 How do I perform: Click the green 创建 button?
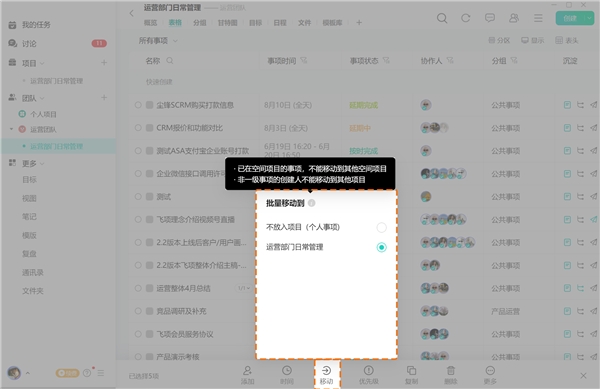[x=570, y=18]
